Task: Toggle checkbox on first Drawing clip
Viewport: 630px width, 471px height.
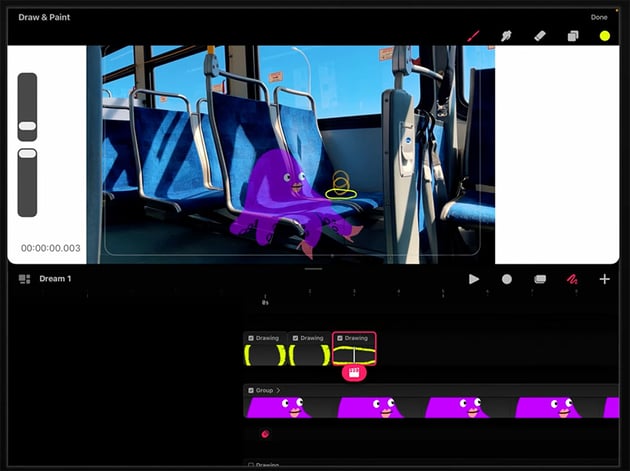Action: tap(251, 338)
